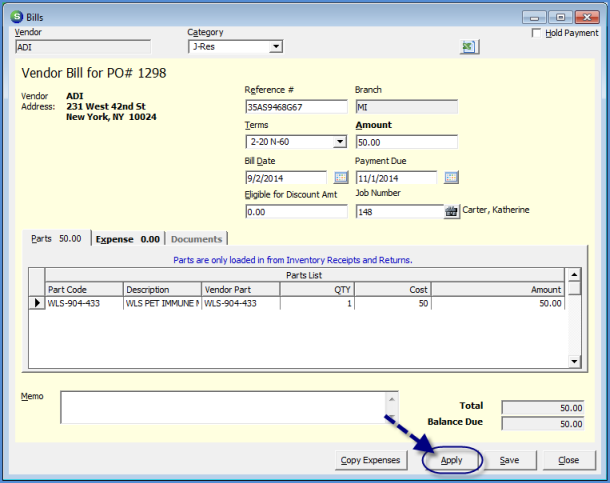Viewport: 610px width, 483px height.
Task: Open the Category dropdown
Action: click(276, 47)
